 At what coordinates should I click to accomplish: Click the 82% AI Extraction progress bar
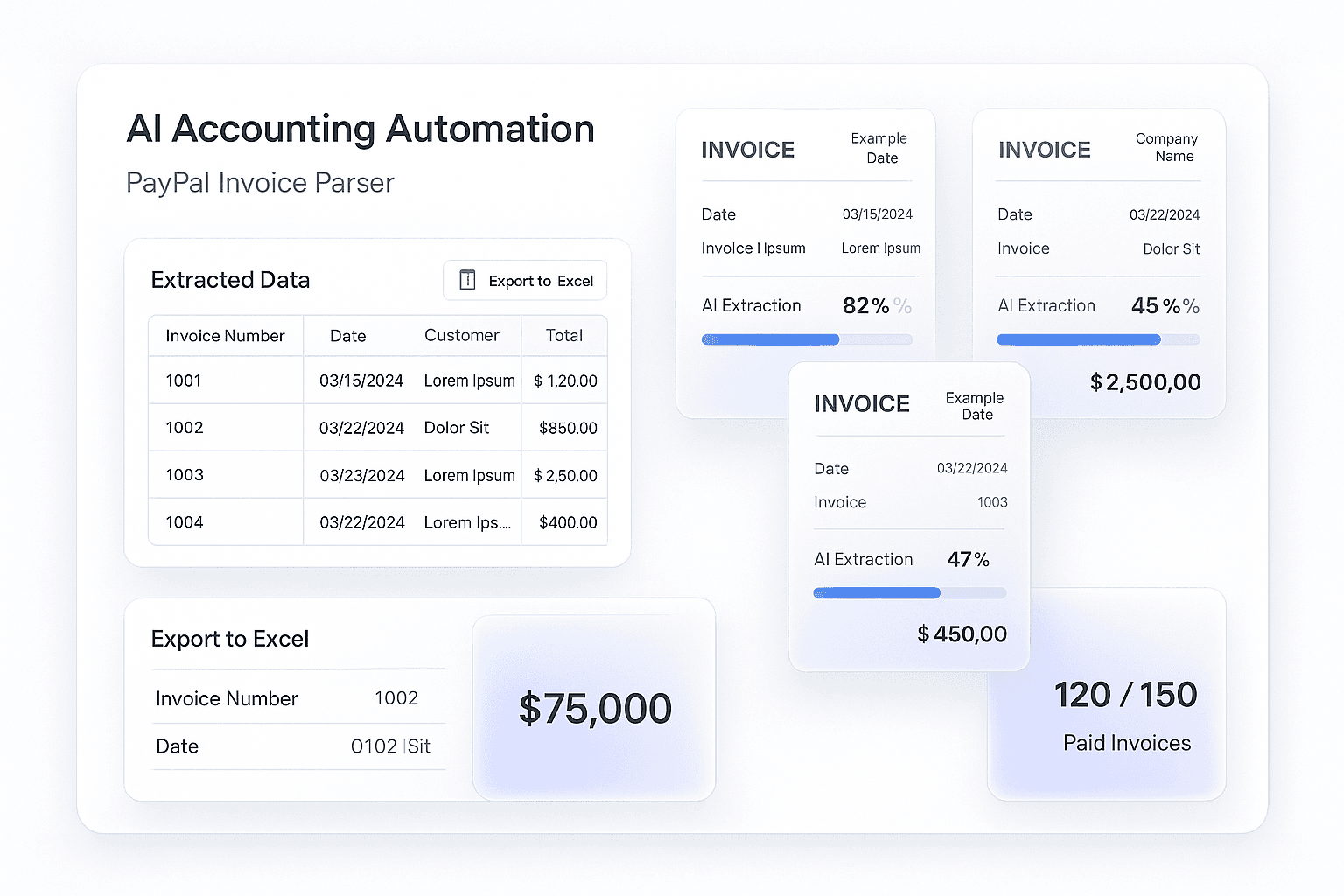(x=807, y=339)
